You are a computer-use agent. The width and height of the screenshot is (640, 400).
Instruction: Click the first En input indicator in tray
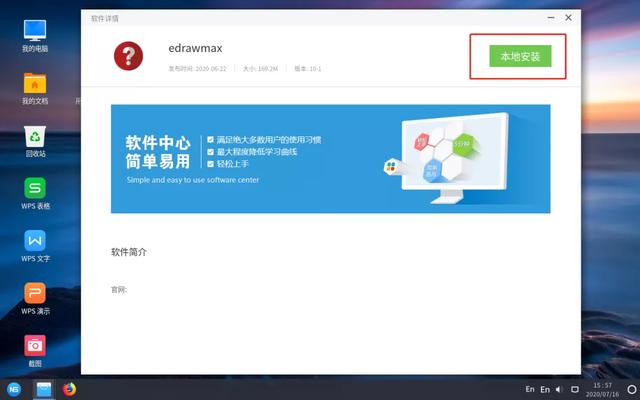[530, 389]
